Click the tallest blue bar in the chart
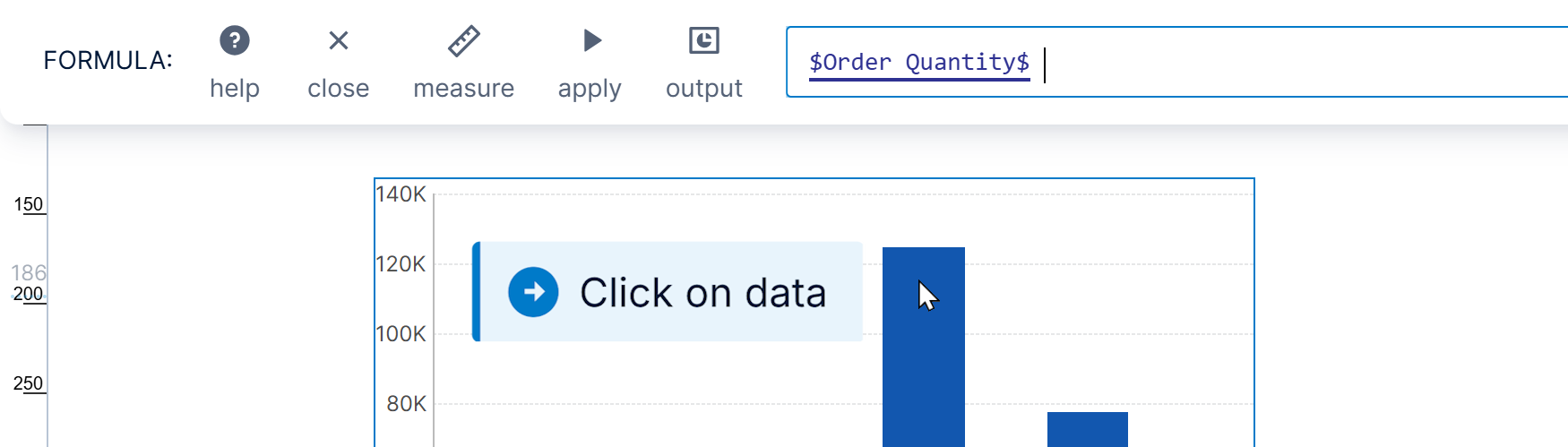Viewport: 1568px width, 447px height. click(x=923, y=358)
